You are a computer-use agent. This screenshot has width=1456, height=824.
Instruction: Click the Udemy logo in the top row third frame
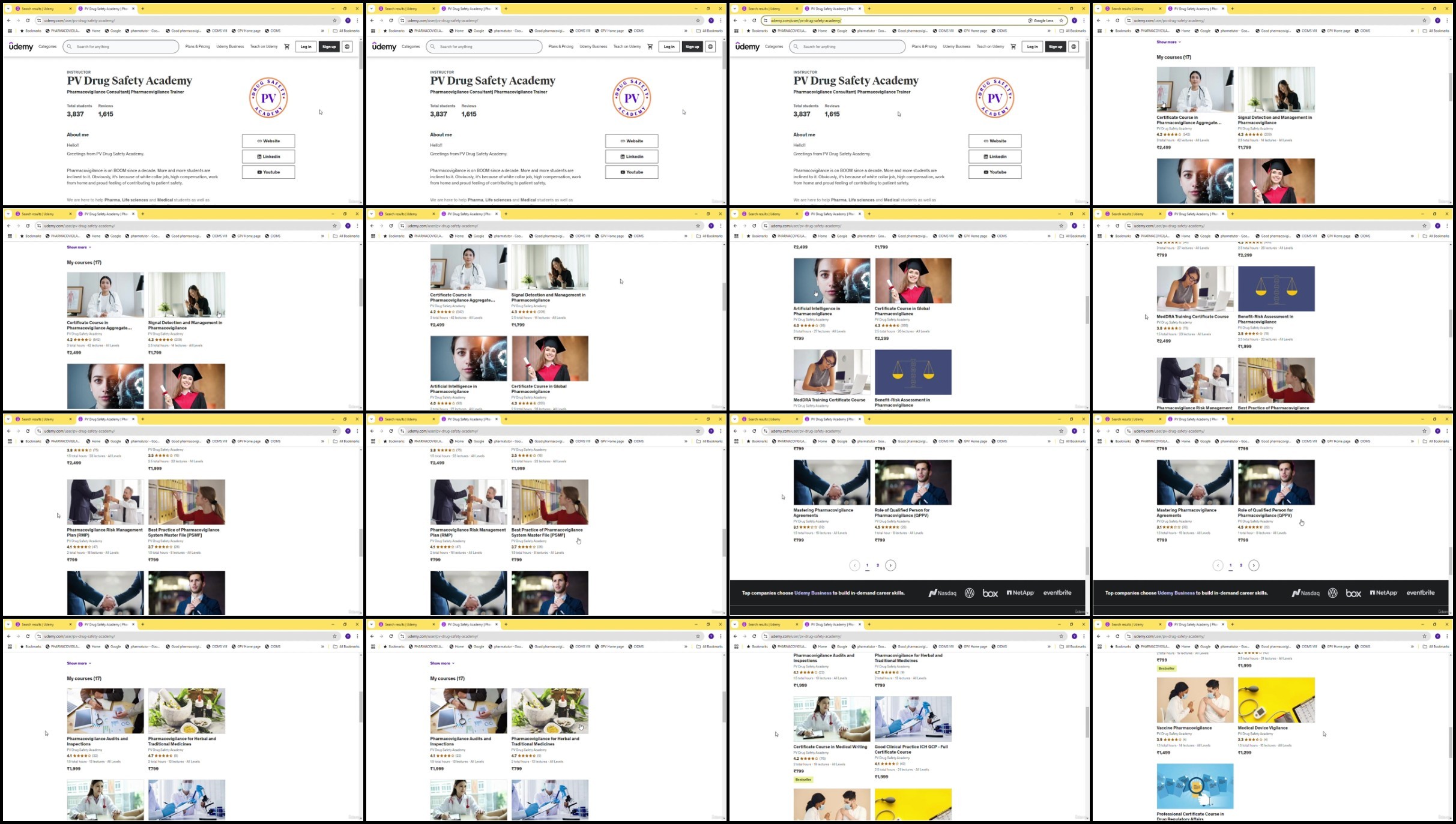pos(748,47)
